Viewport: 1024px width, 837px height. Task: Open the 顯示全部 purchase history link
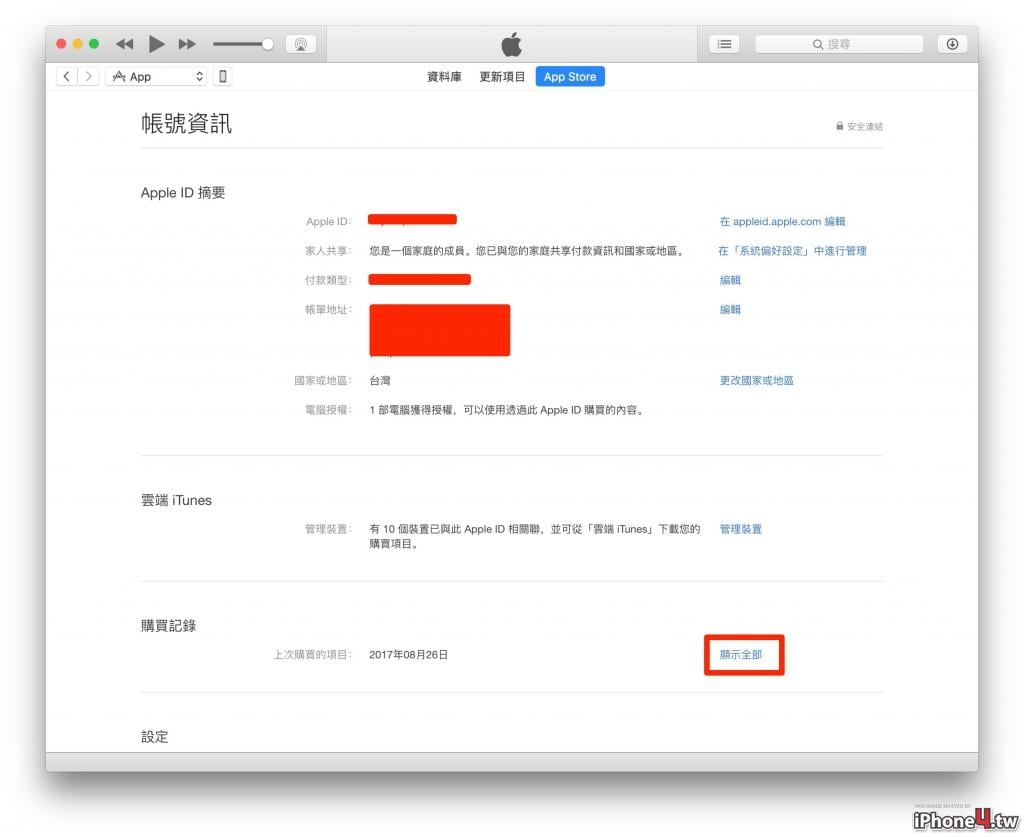point(741,654)
